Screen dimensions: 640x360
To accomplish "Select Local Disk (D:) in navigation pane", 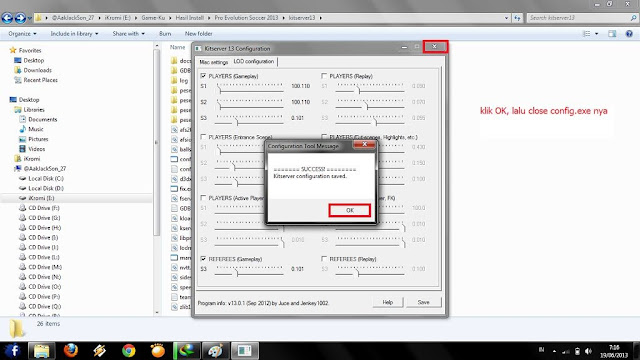I will pyautogui.click(x=46, y=188).
